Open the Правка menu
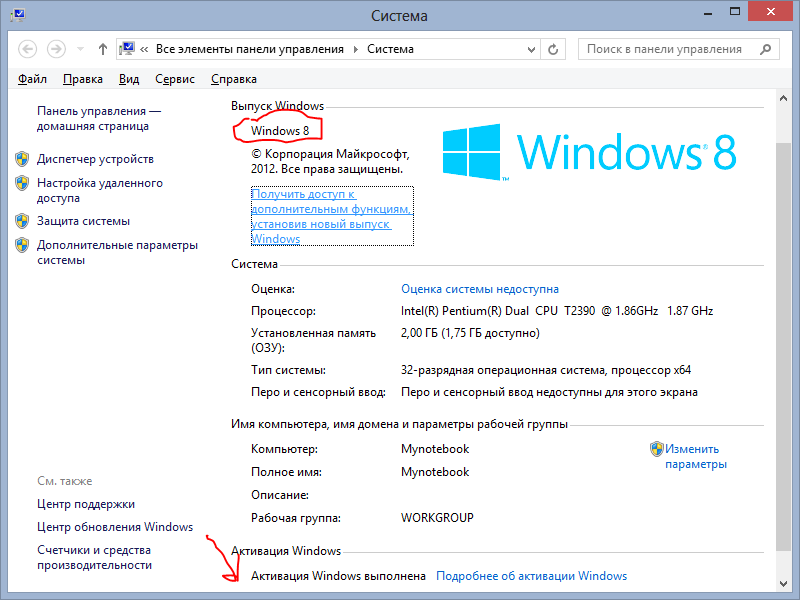The width and height of the screenshot is (800, 600). 83,79
